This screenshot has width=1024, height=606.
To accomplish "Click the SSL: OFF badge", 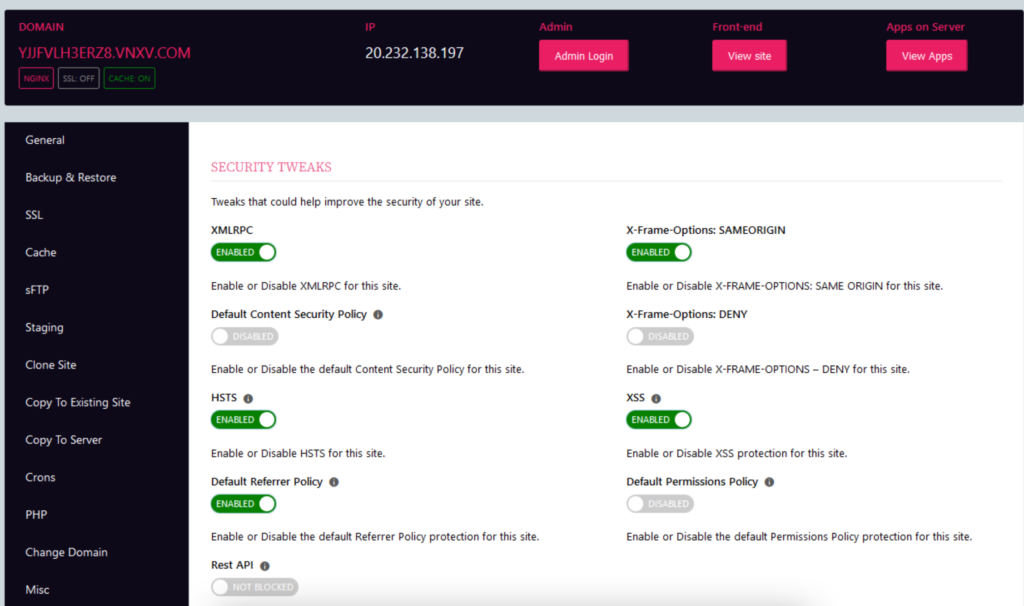I will point(78,77).
